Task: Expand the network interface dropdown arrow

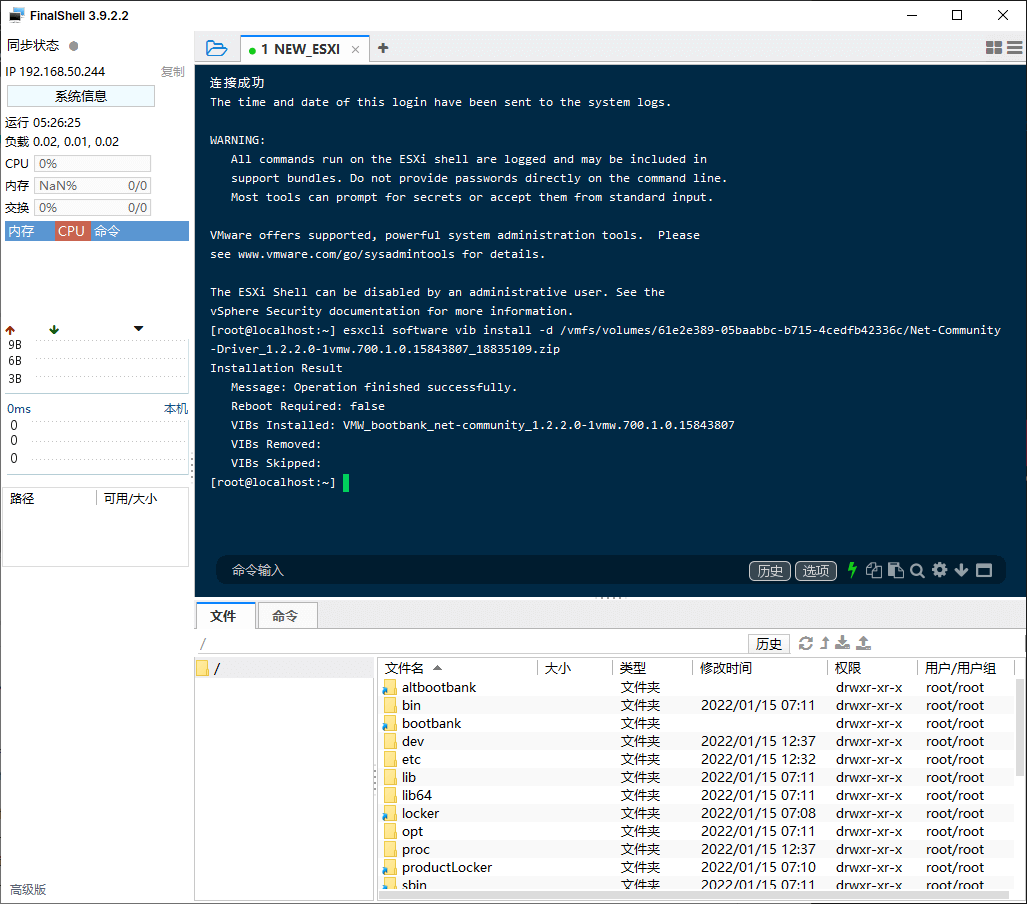Action: coord(138,329)
